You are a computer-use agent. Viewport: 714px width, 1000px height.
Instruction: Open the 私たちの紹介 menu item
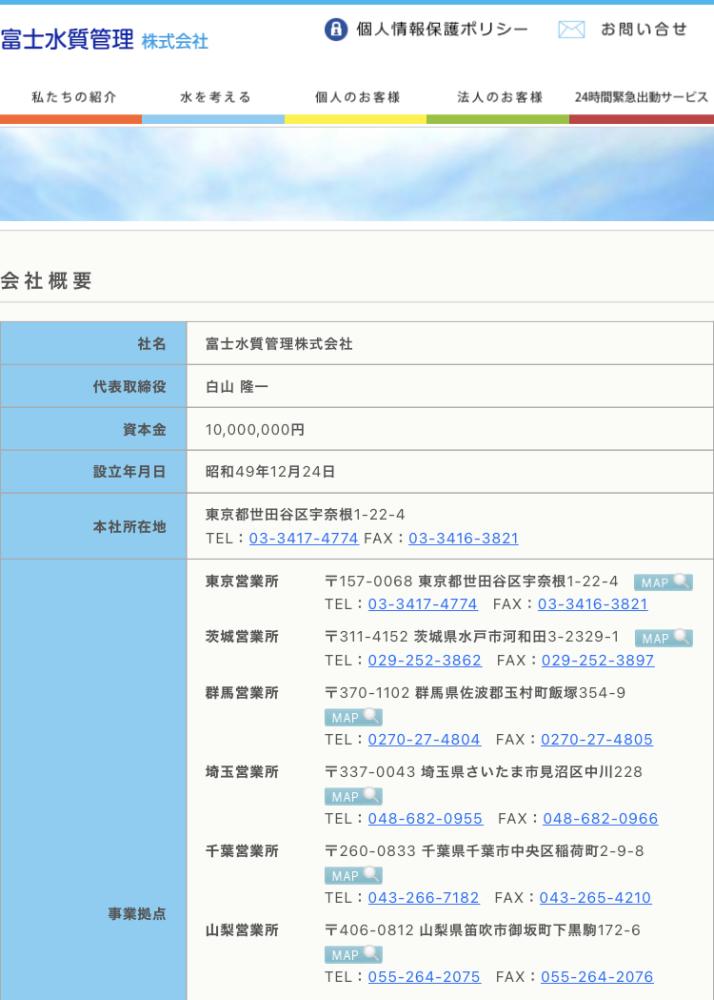click(x=73, y=97)
